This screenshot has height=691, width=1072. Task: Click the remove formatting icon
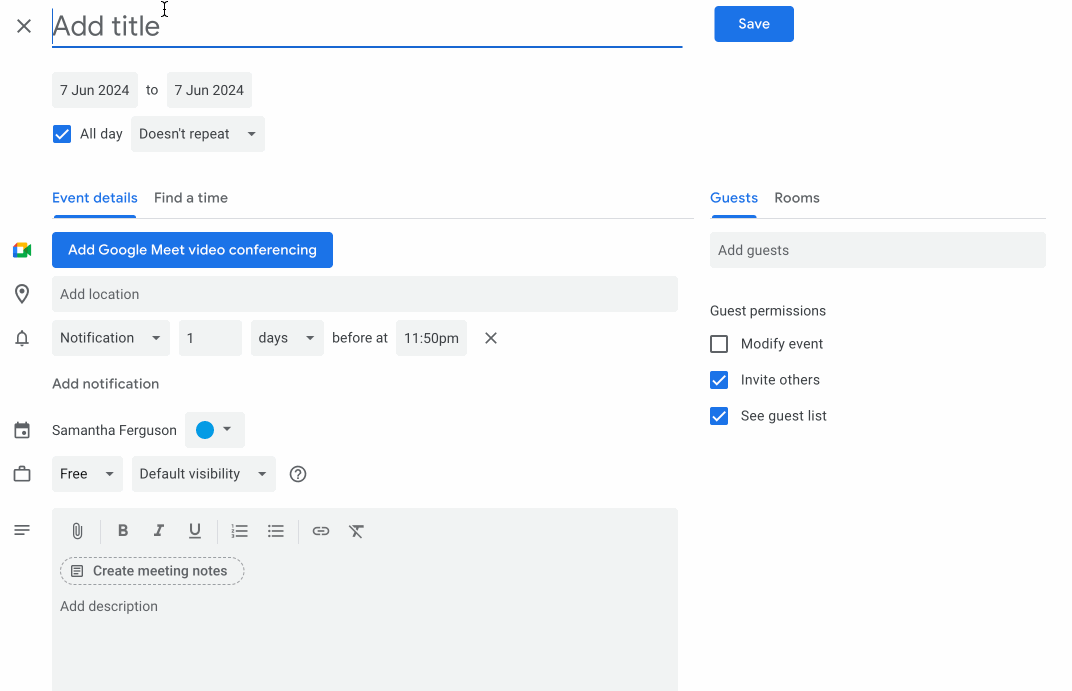[x=356, y=531]
